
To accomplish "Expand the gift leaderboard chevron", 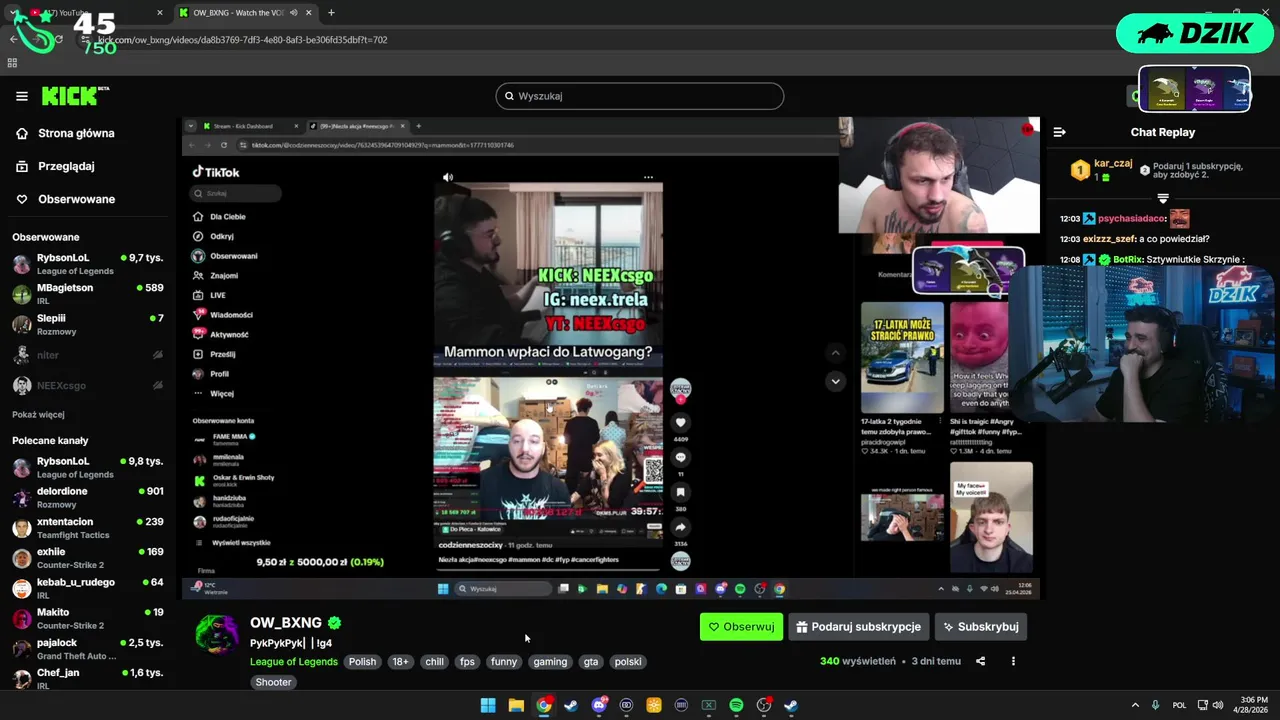I will pos(1163,198).
